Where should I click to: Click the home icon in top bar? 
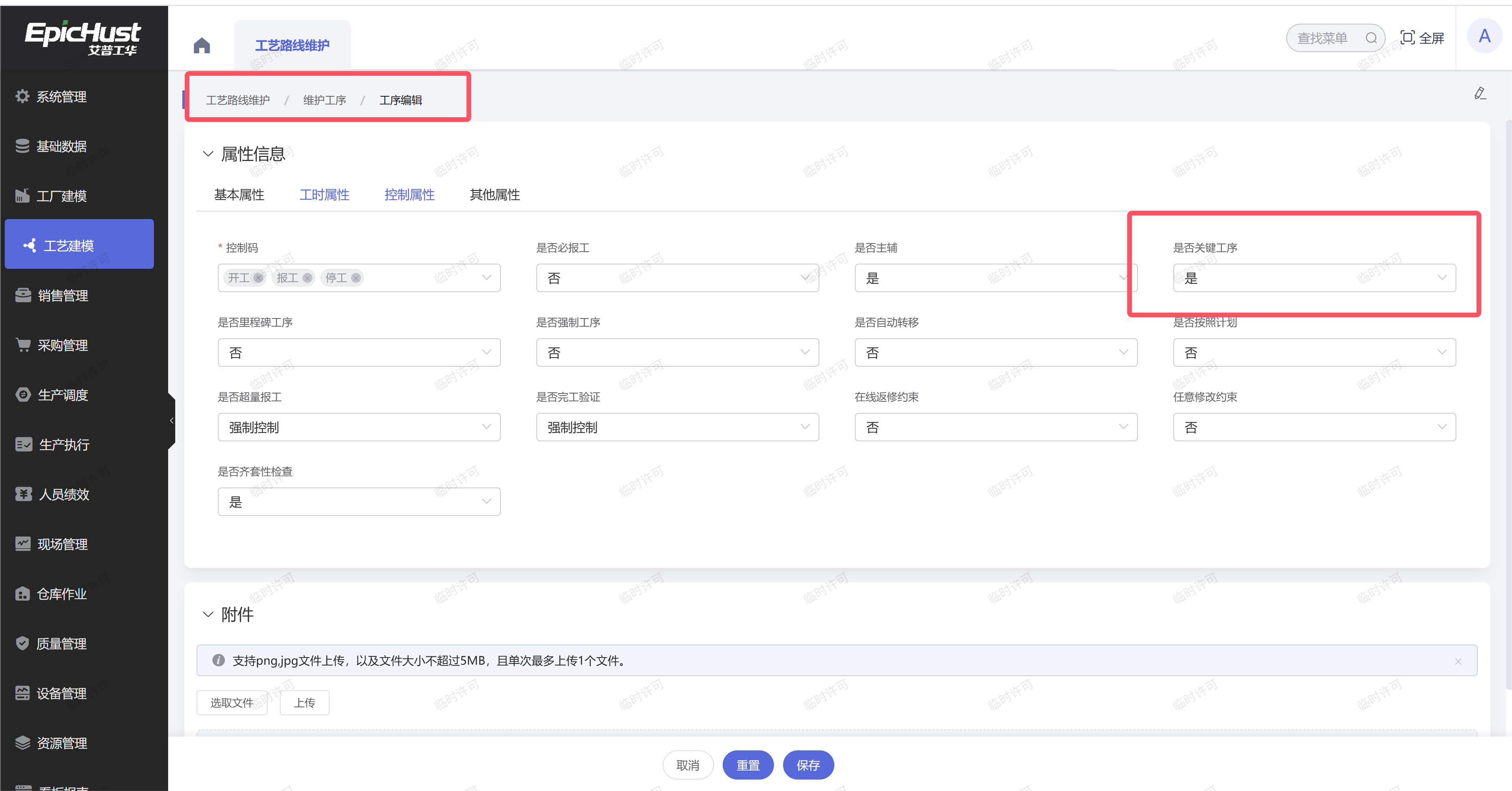(x=201, y=45)
